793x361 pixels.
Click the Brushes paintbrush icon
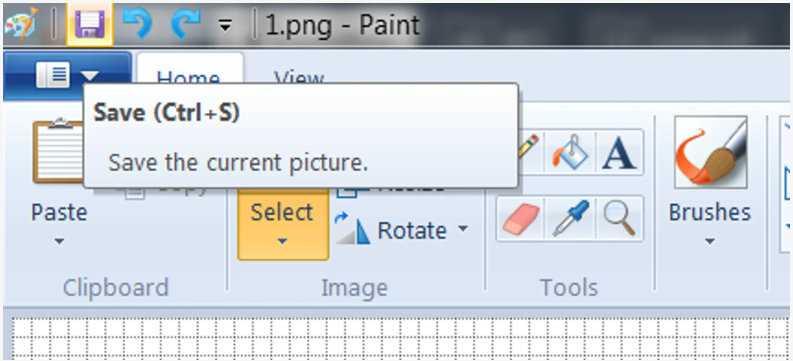[711, 152]
